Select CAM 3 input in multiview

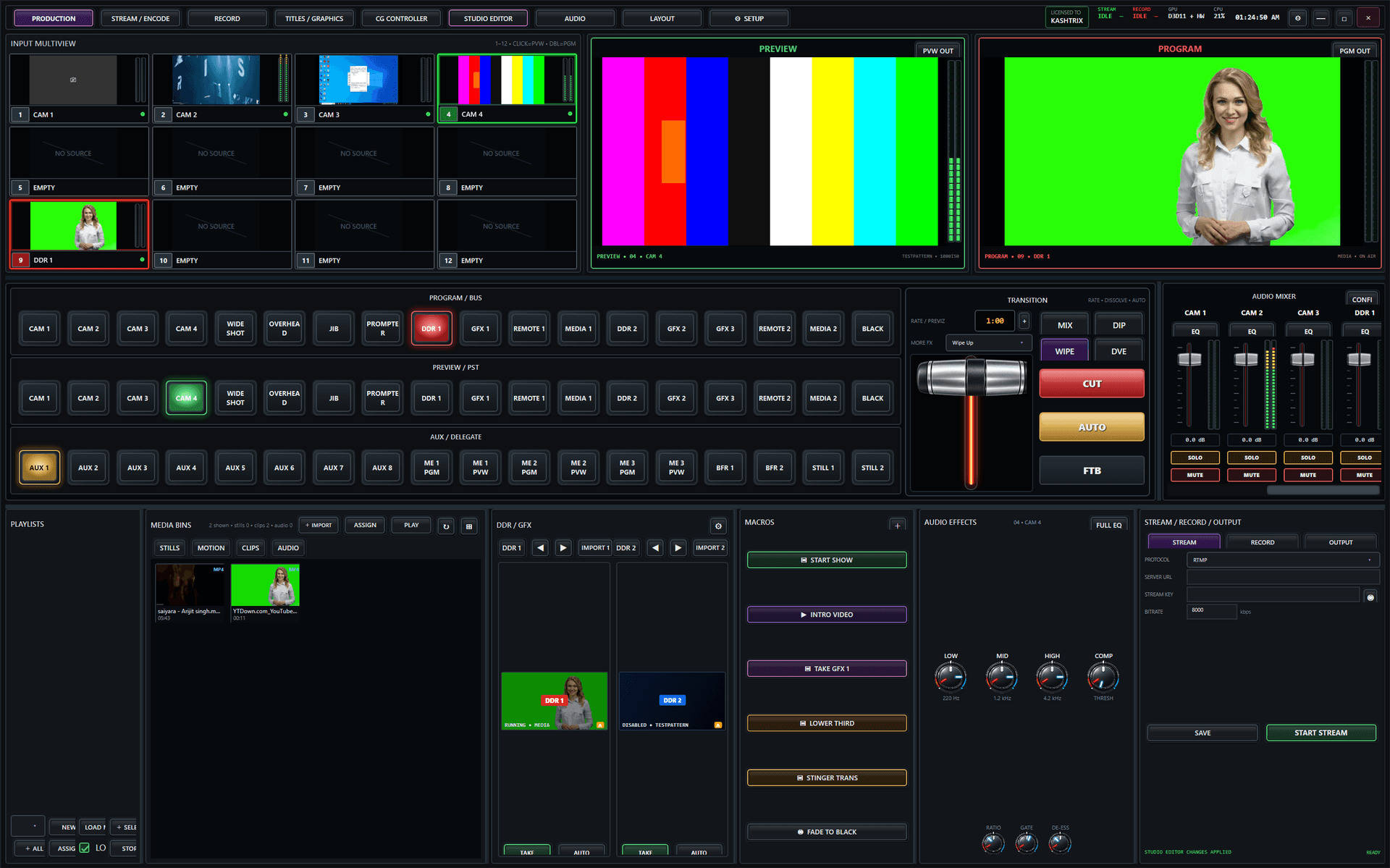pyautogui.click(x=364, y=88)
